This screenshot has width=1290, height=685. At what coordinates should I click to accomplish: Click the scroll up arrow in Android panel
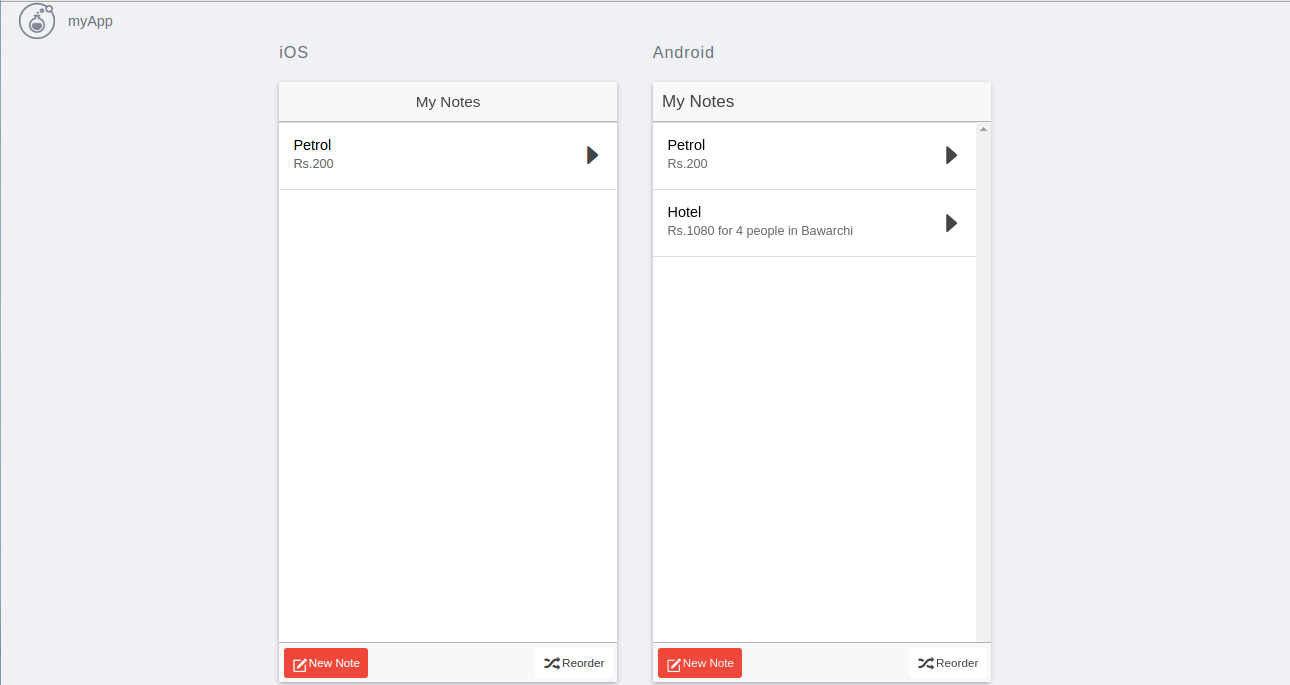983,129
